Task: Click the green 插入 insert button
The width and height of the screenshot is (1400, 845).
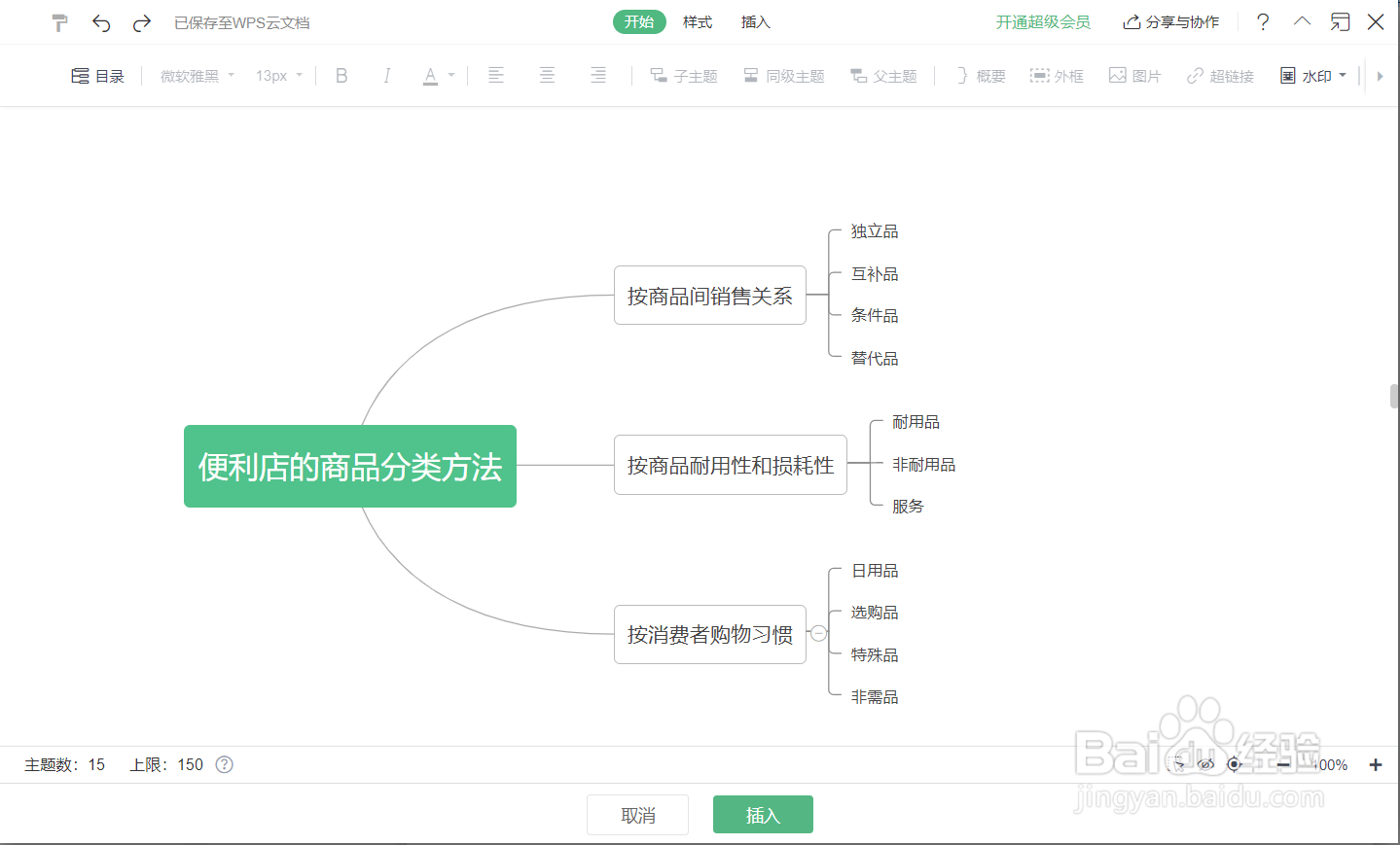Action: click(763, 815)
